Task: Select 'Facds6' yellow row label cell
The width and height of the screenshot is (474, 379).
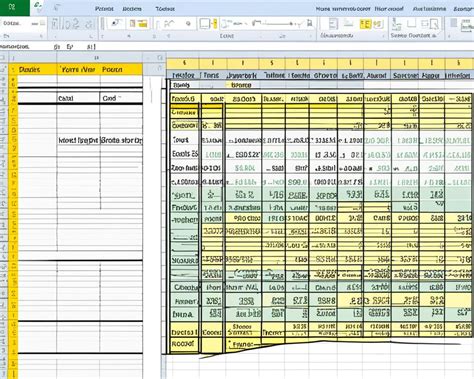Action: (x=185, y=99)
